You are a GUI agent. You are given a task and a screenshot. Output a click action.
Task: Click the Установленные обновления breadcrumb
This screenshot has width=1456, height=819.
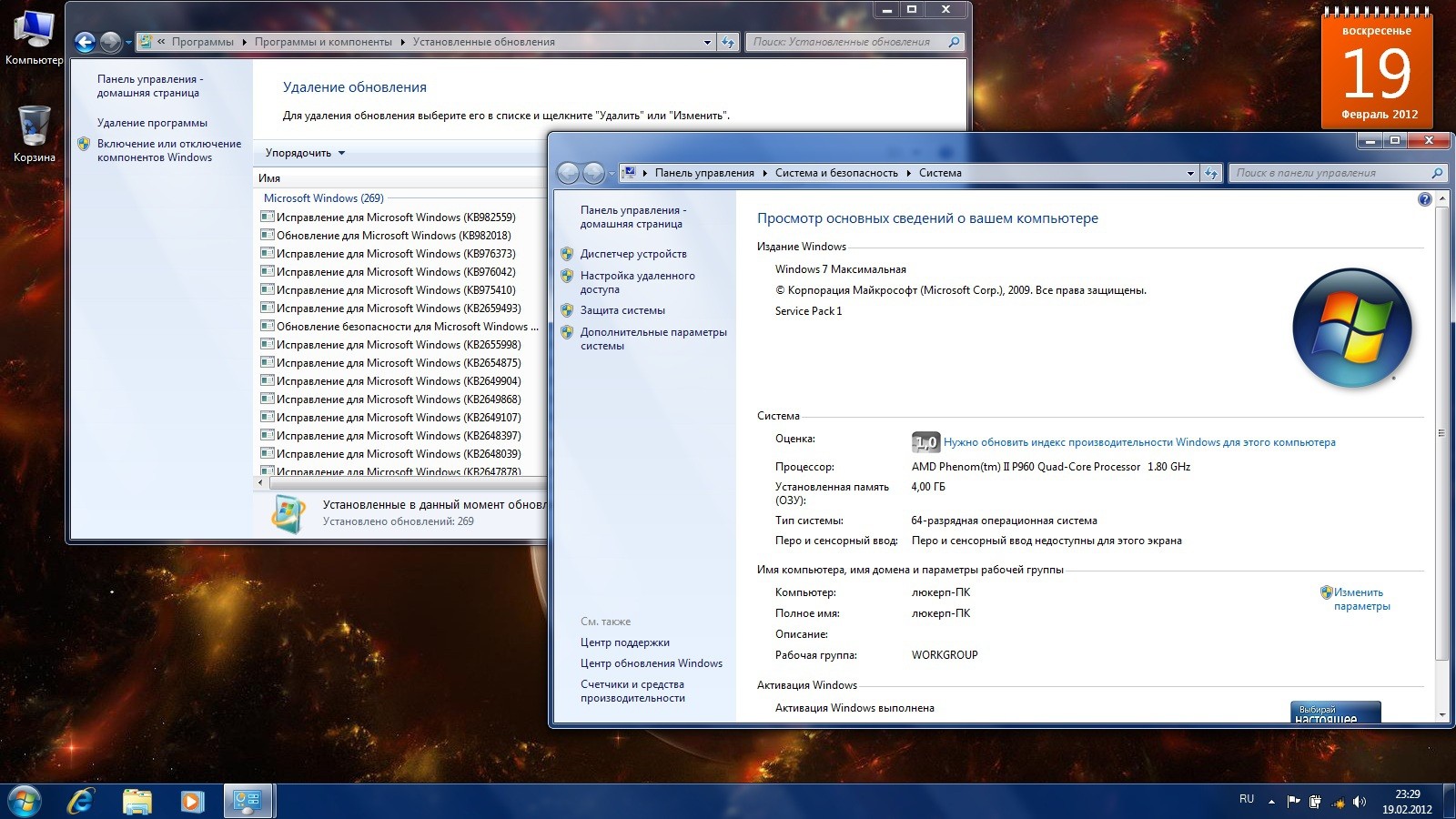coord(483,42)
